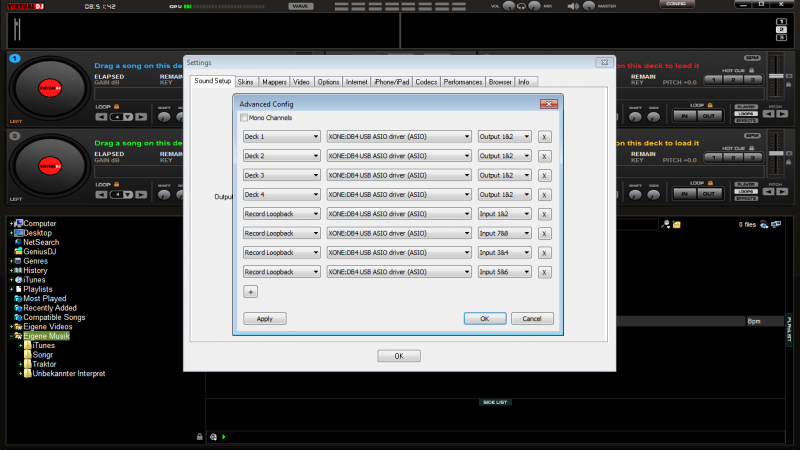This screenshot has width=800, height=450.
Task: Expand the Playlists tree node
Action: 11,289
